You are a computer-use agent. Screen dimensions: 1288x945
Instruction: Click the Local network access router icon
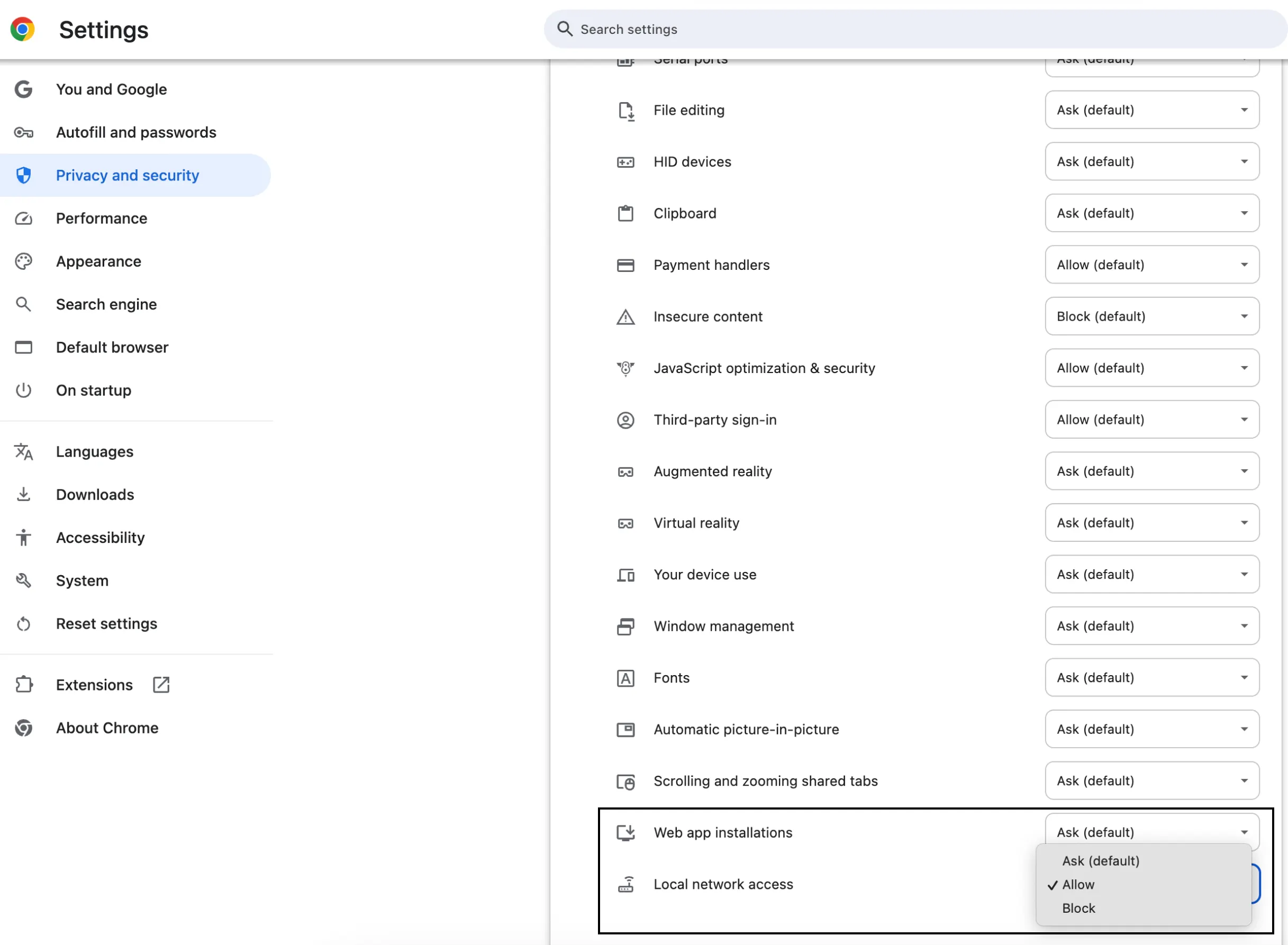point(625,884)
